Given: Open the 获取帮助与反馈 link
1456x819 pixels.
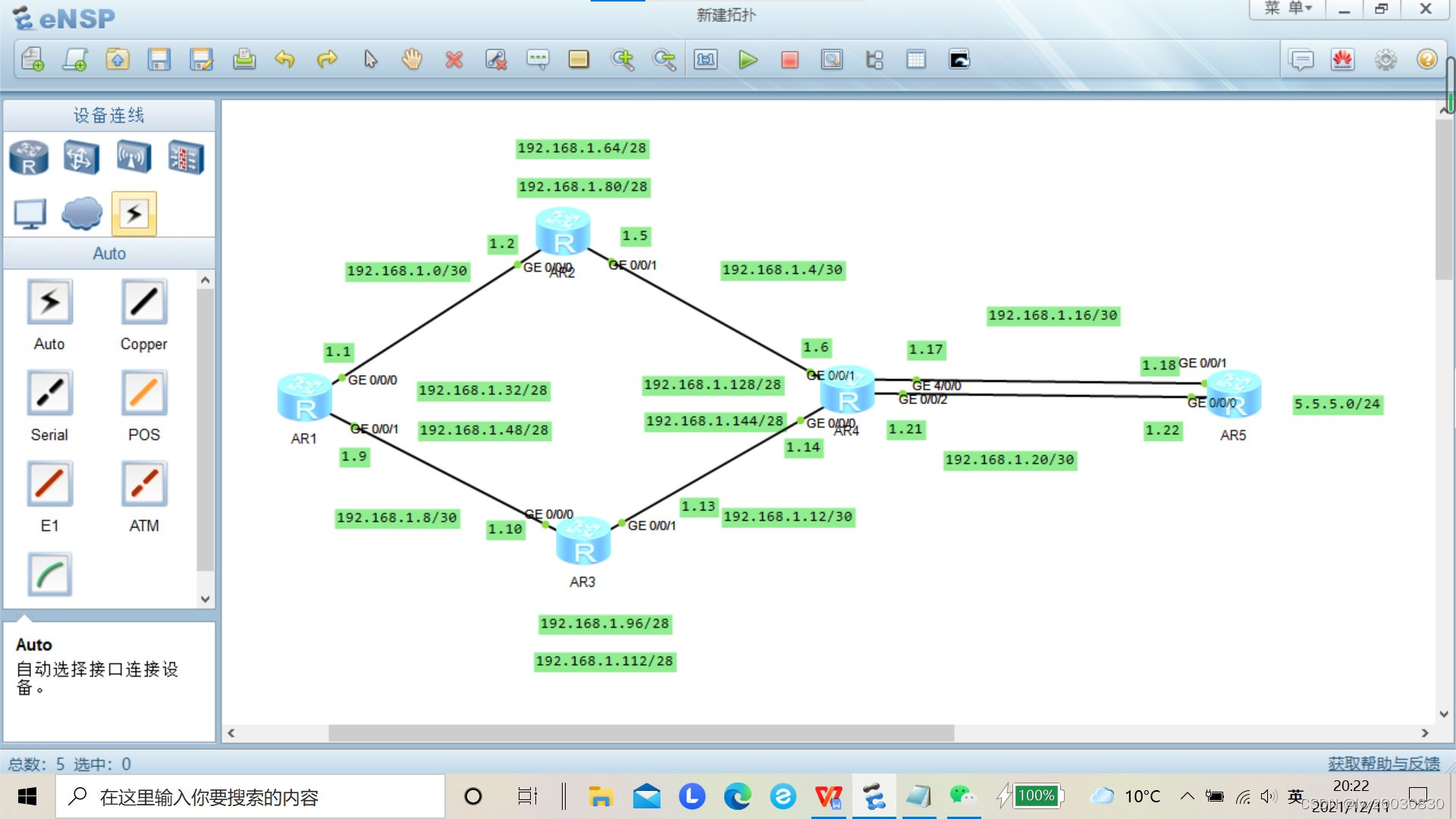Looking at the screenshot, I should coord(1383,764).
